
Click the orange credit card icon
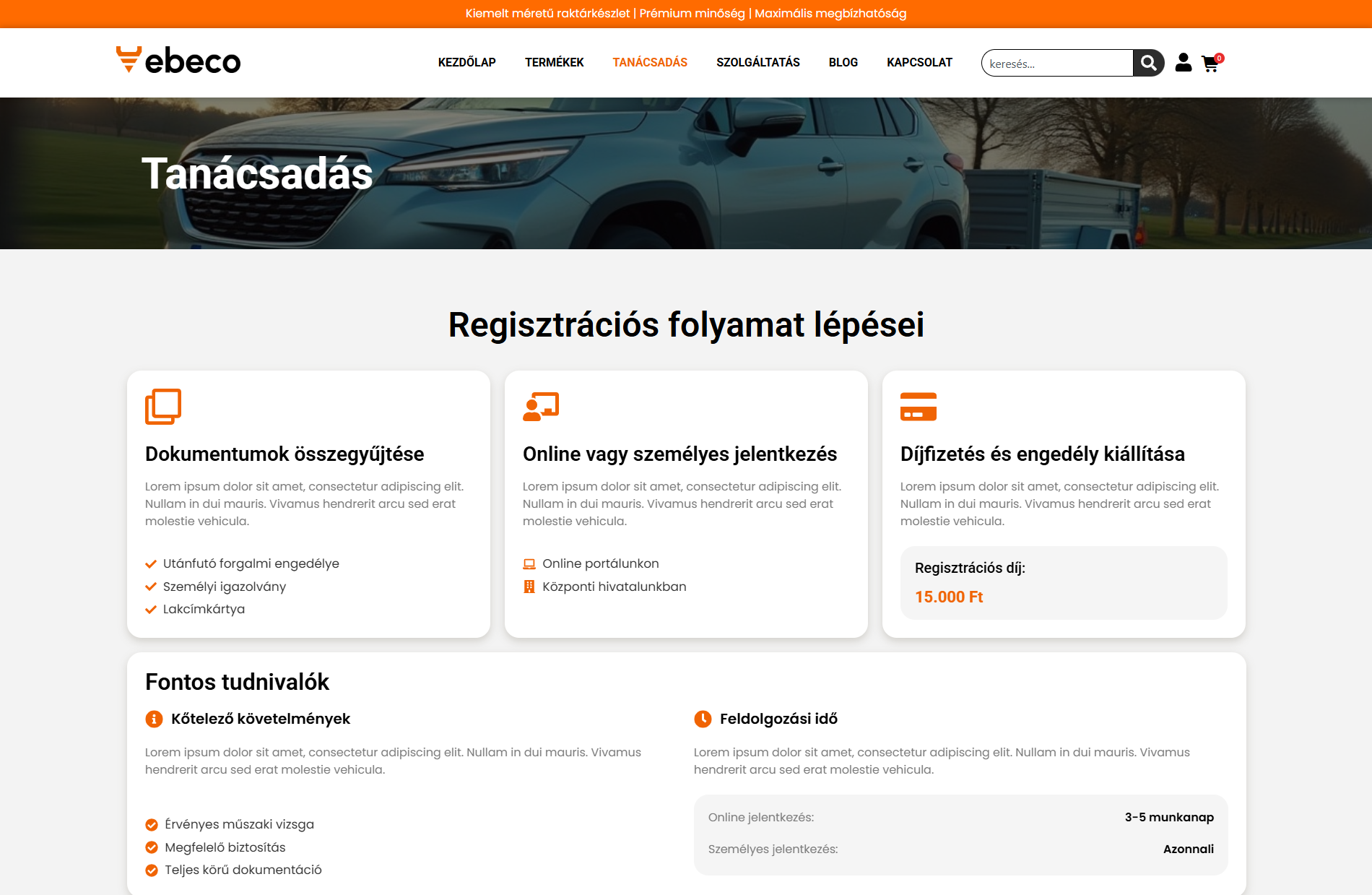click(x=918, y=407)
